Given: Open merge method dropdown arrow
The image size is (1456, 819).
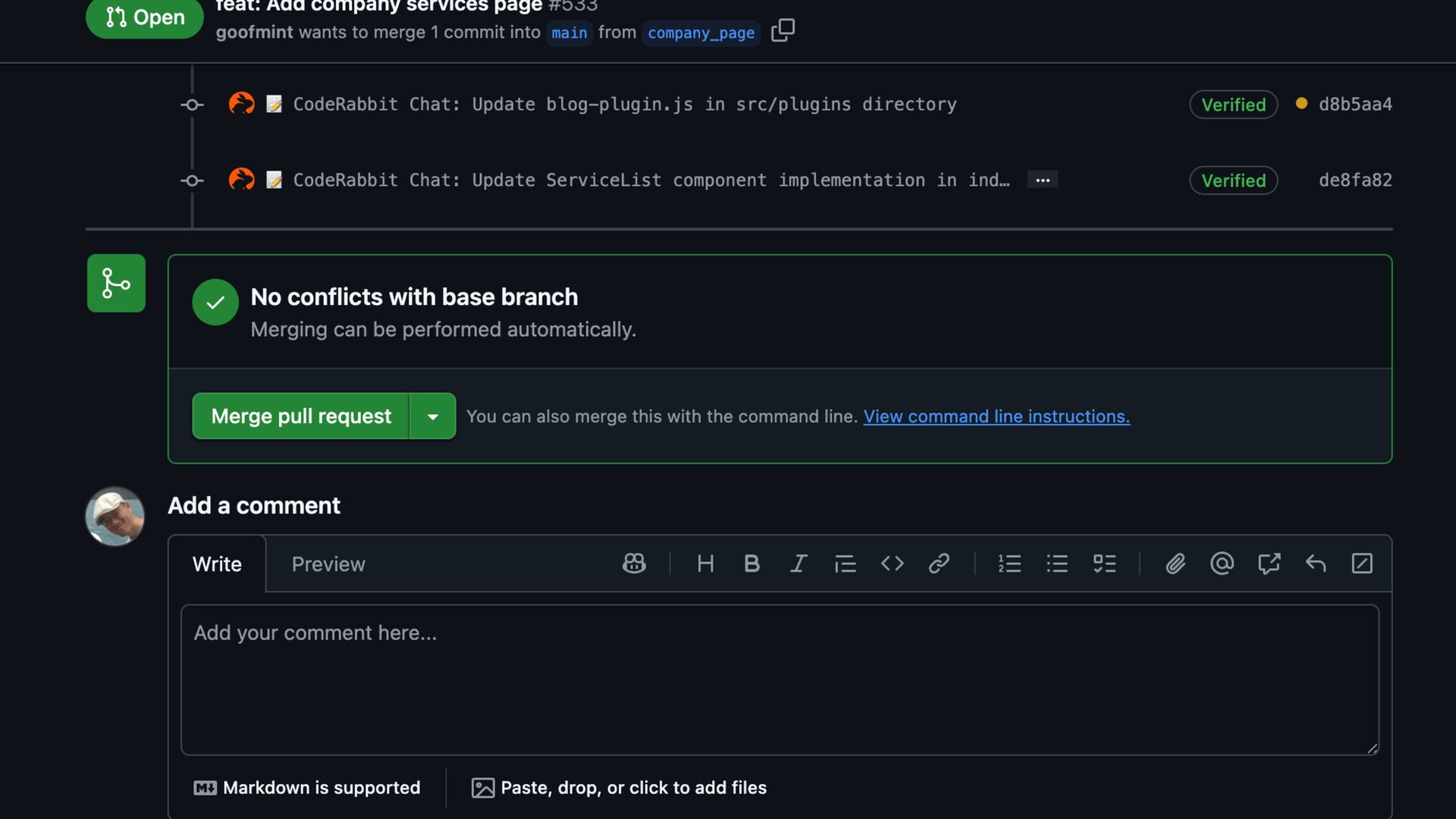Looking at the screenshot, I should (432, 416).
